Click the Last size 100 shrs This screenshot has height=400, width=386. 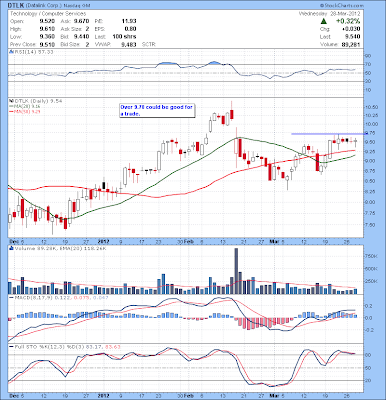click(124, 37)
